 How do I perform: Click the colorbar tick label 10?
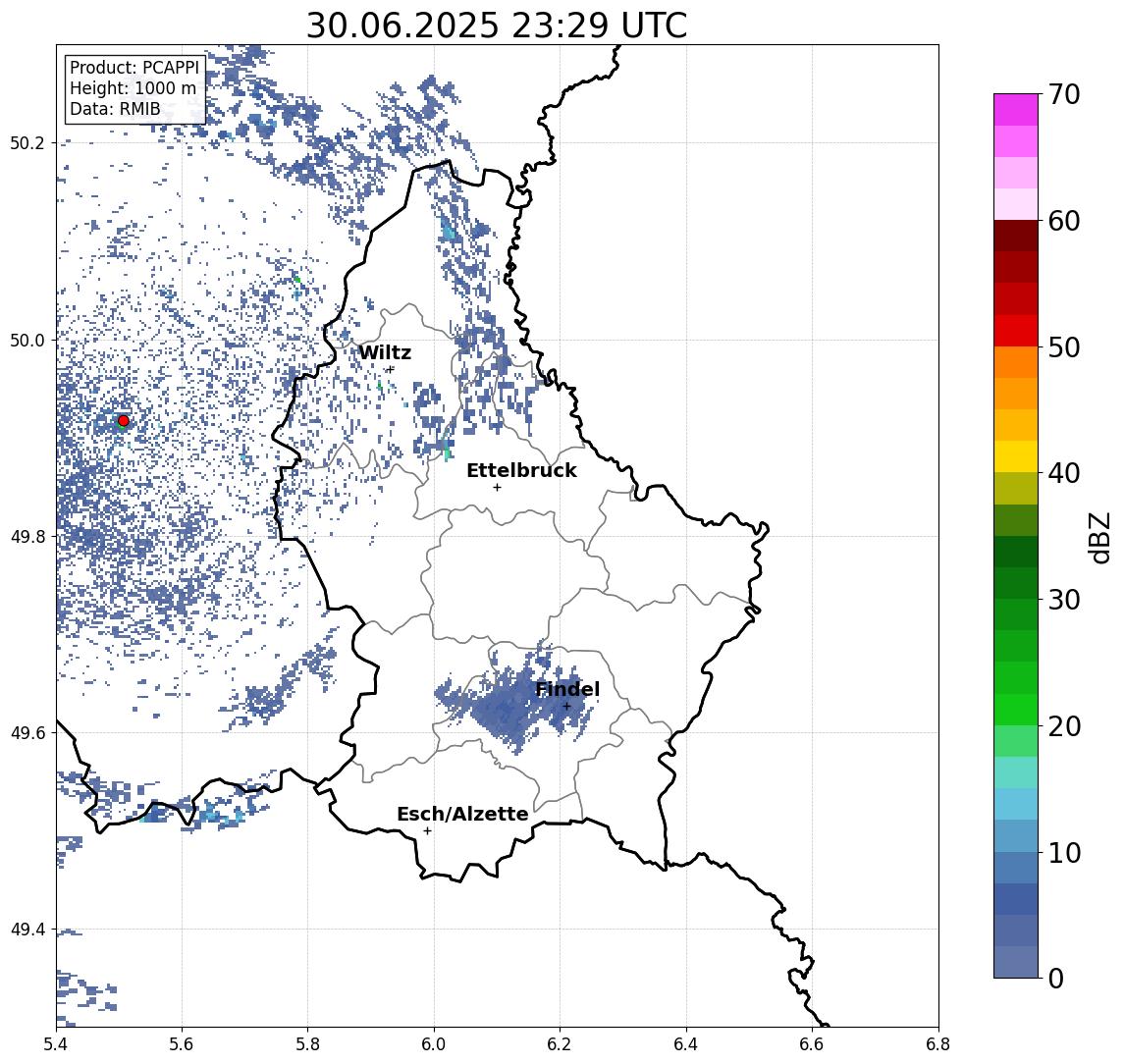coord(1064,852)
